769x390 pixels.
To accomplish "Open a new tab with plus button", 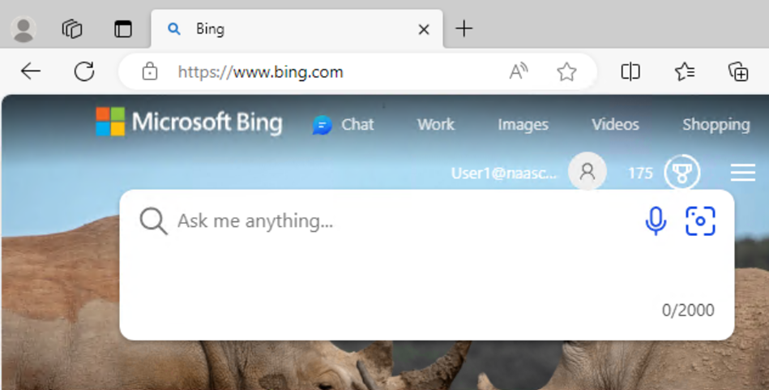I will pos(463,29).
